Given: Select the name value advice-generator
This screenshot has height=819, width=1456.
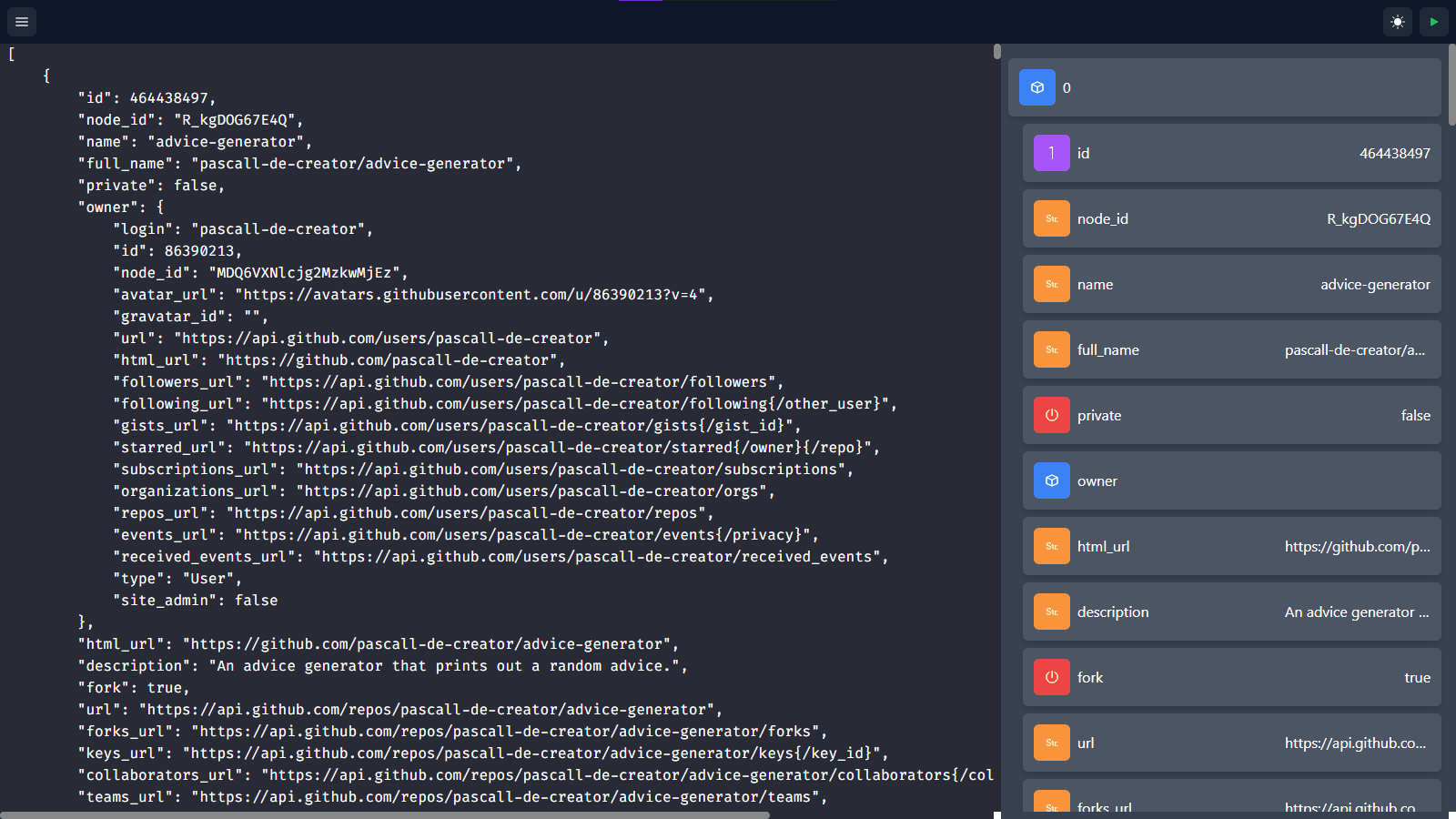Looking at the screenshot, I should (1375, 284).
